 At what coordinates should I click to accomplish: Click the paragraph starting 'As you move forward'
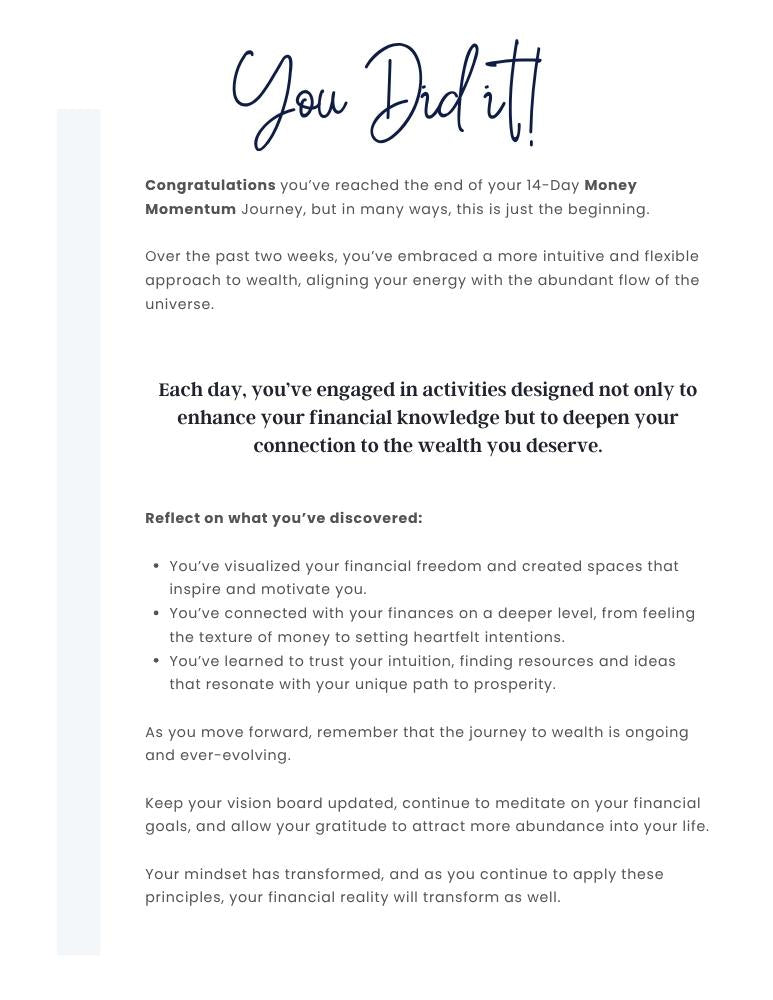click(416, 743)
